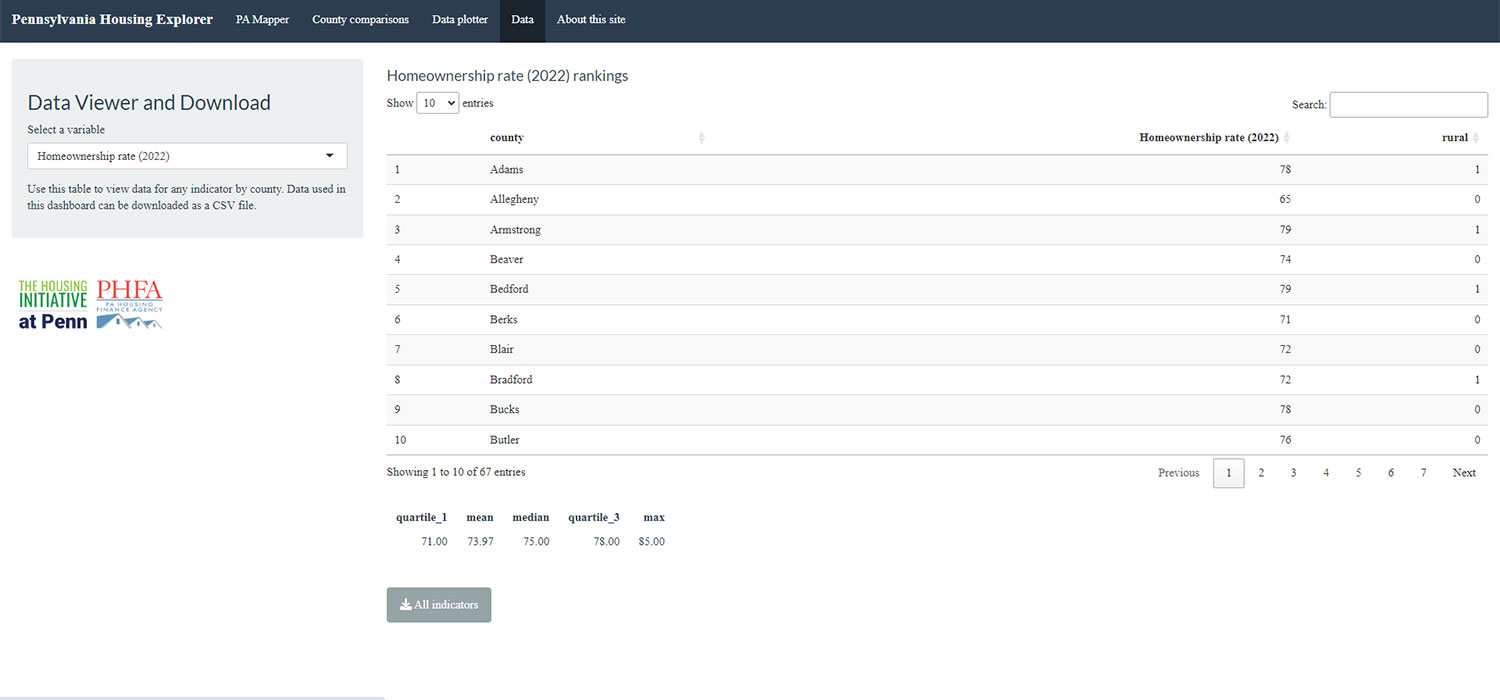Go to the Data plotter section

pyautogui.click(x=459, y=19)
